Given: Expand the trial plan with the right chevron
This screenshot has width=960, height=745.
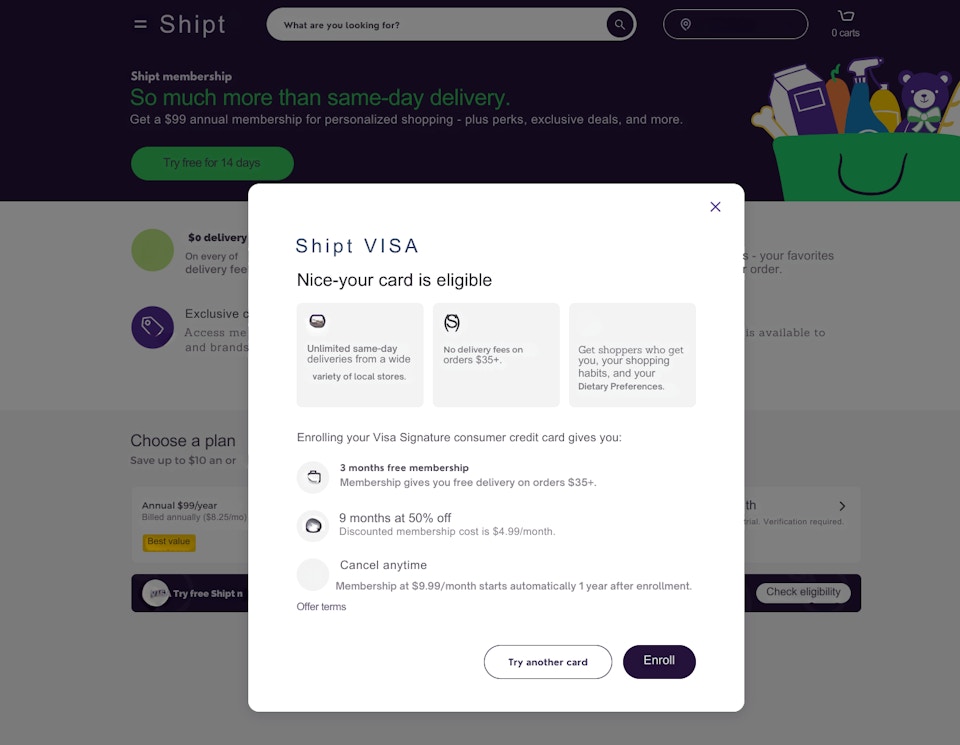Looking at the screenshot, I should (x=841, y=506).
